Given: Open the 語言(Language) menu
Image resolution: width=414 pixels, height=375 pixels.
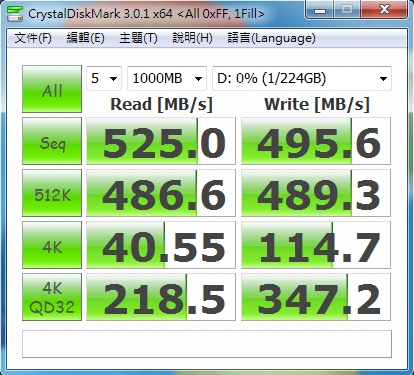Looking at the screenshot, I should click(271, 38).
